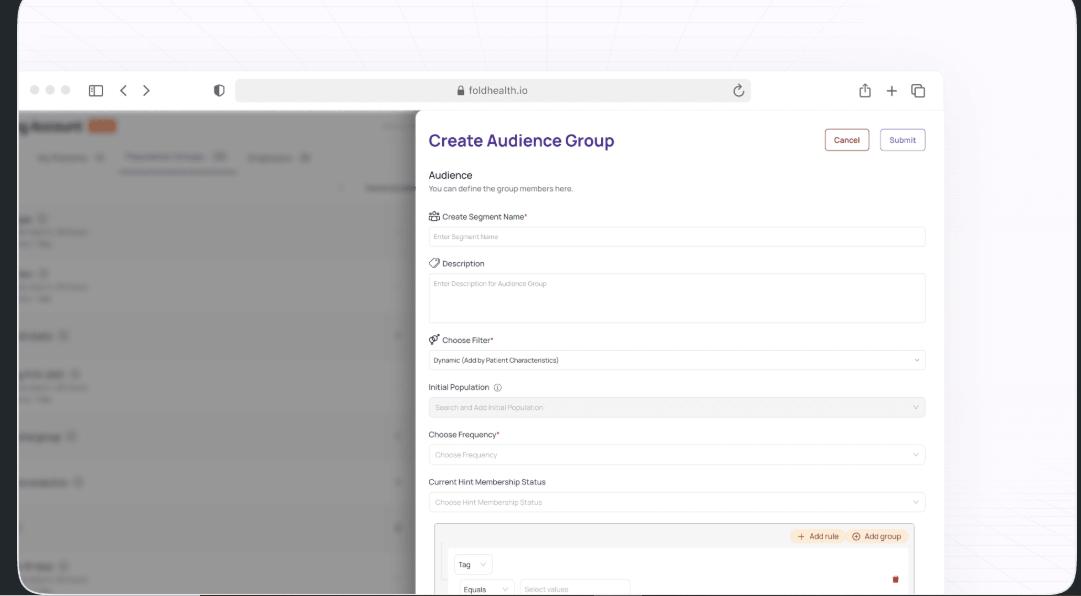Click the privacy shield icon

click(x=219, y=90)
